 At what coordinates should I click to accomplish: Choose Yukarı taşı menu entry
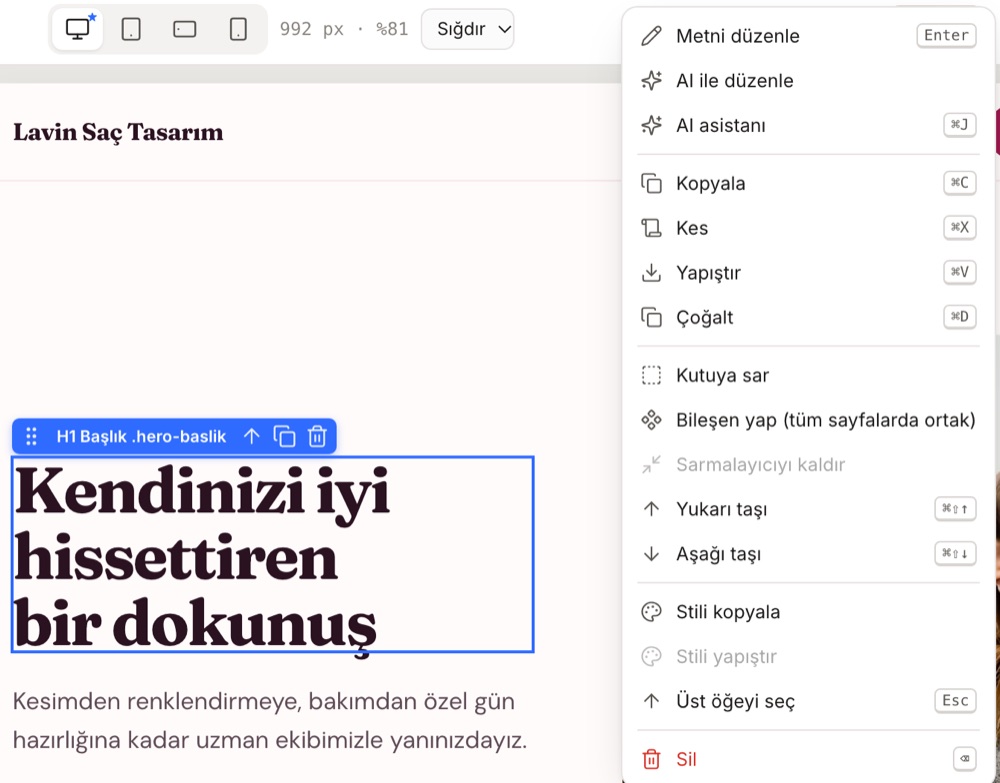[808, 509]
